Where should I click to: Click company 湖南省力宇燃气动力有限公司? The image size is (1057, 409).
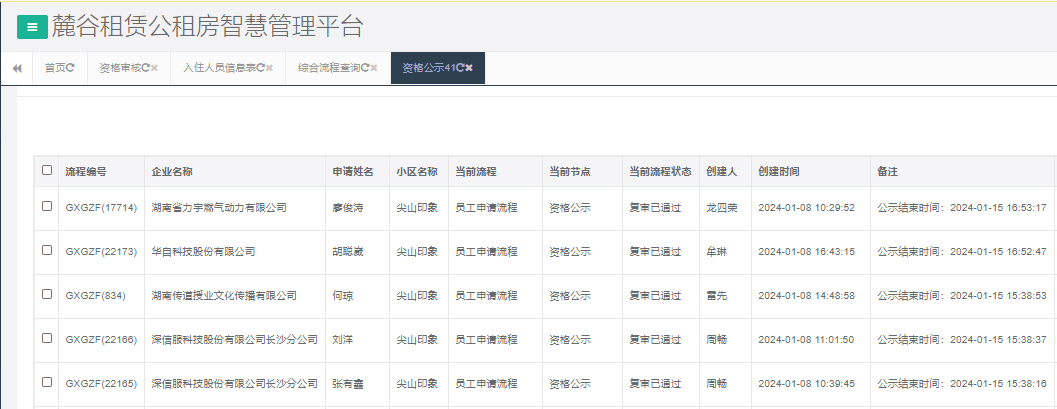pyautogui.click(x=219, y=208)
